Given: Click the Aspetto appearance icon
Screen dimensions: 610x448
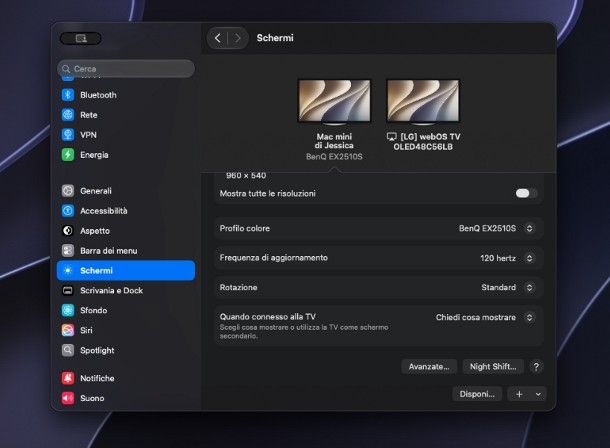Looking at the screenshot, I should point(68,231).
